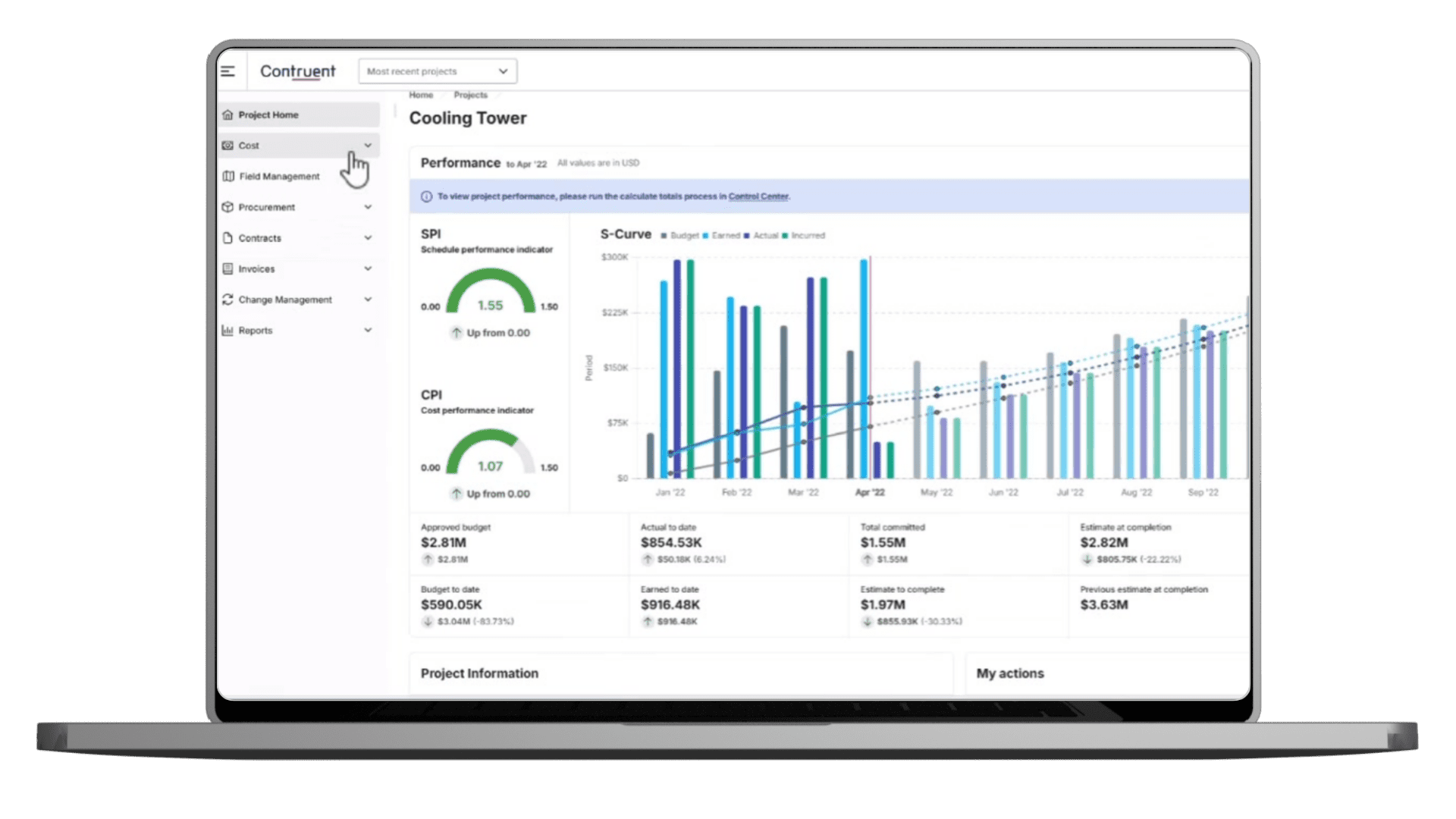
Task: Expand the Procurement chevron
Action: pos(368,207)
